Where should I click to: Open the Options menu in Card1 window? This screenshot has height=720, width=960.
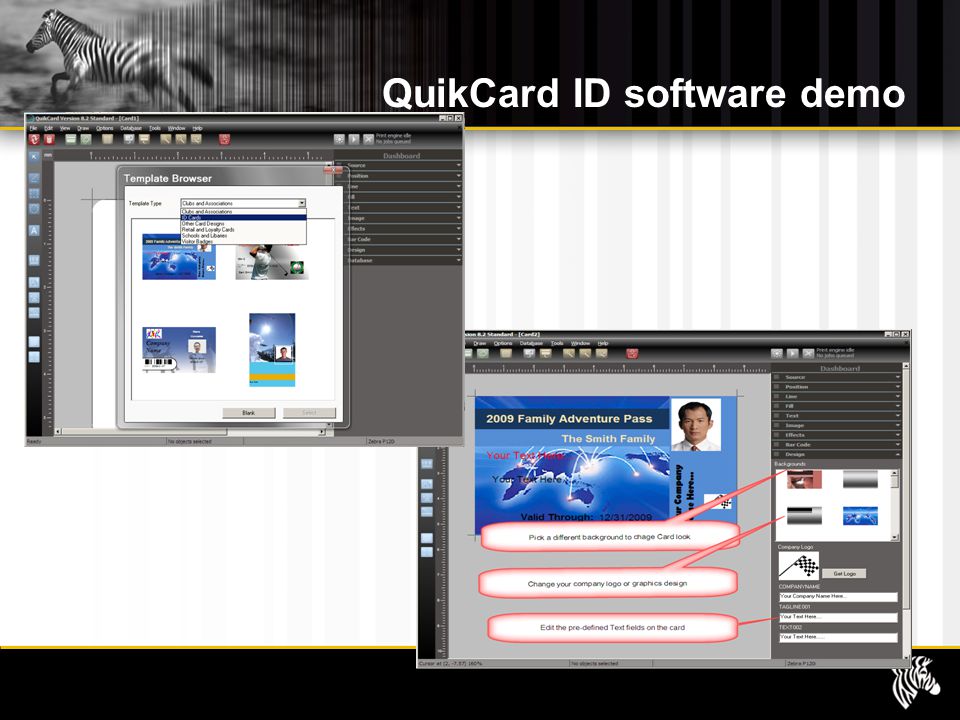click(x=105, y=128)
